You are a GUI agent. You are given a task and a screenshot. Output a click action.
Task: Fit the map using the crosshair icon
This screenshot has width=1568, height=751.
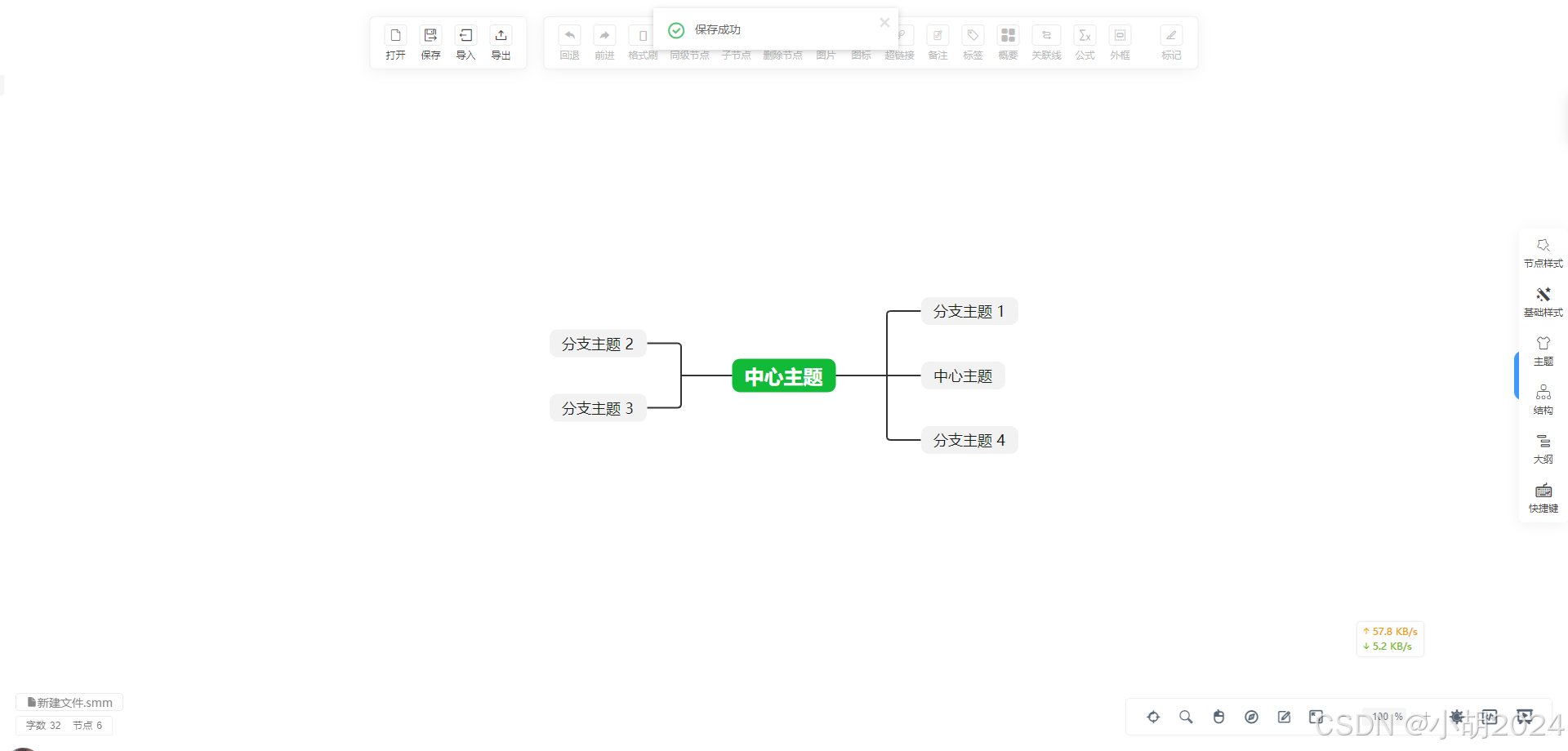(1153, 717)
